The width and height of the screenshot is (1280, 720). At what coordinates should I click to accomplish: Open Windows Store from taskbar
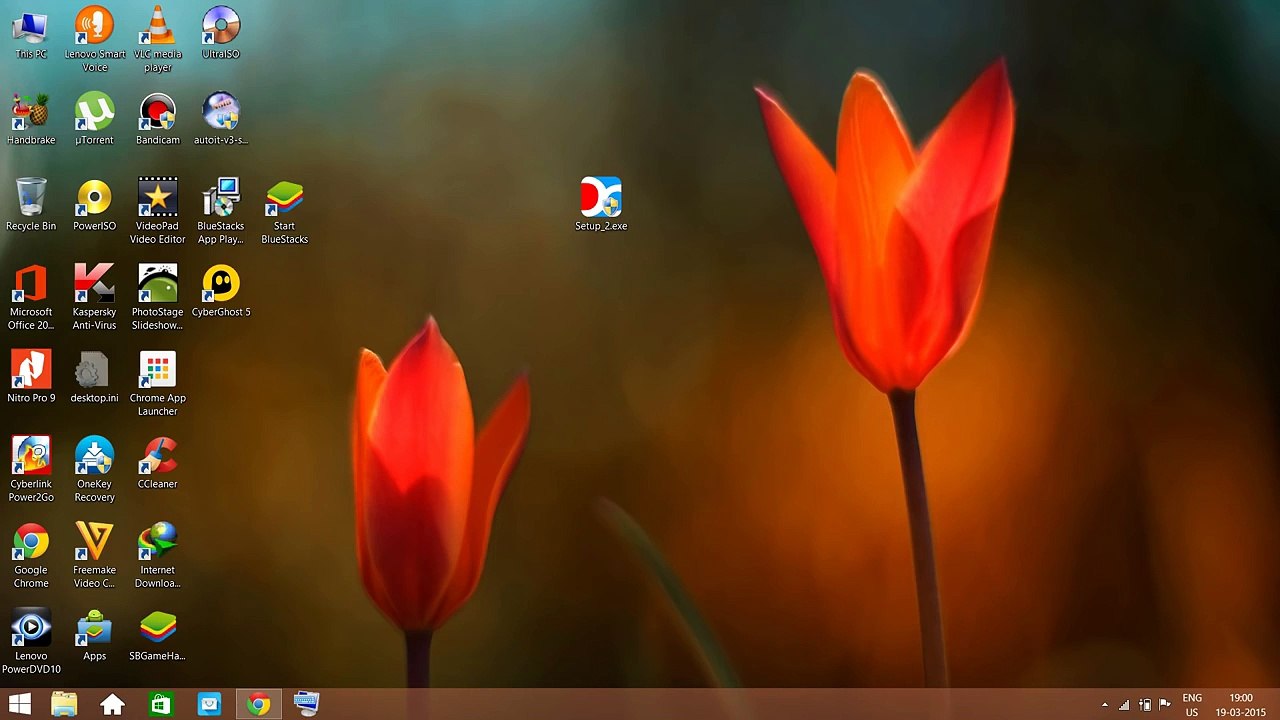161,704
